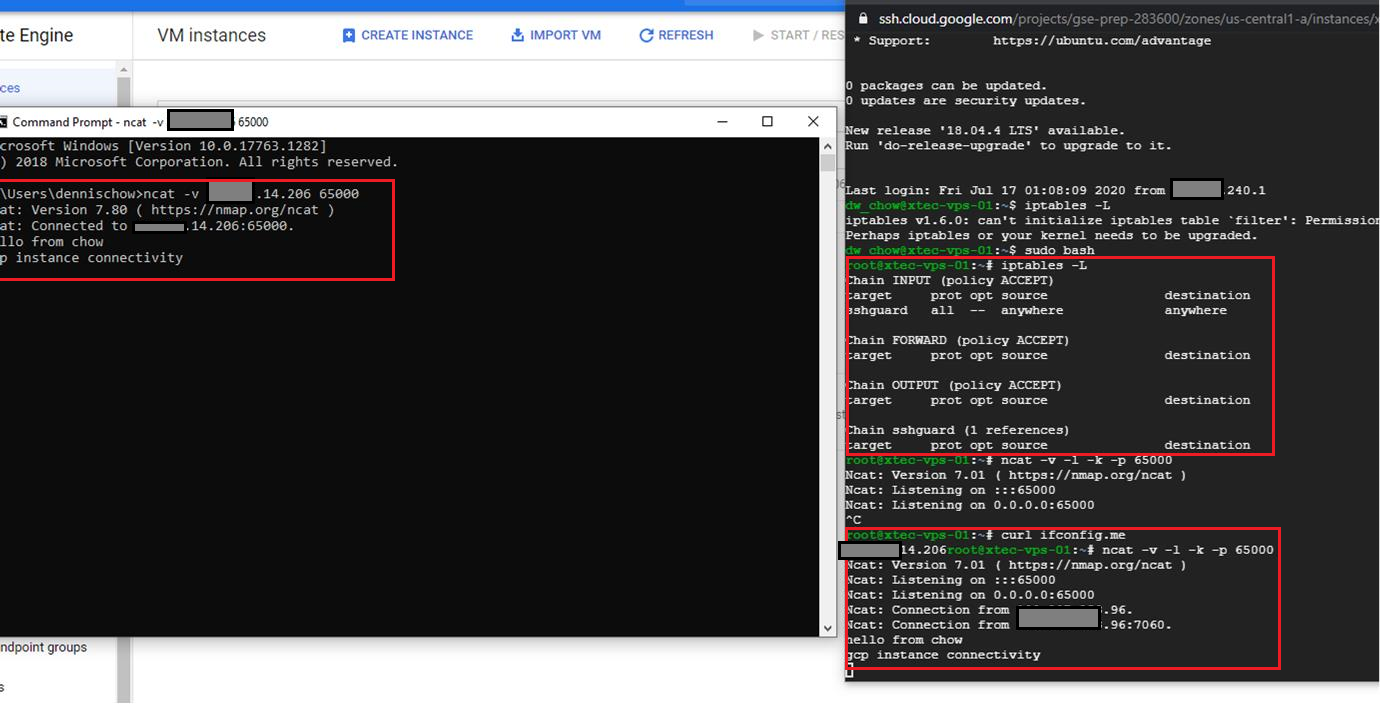Click the ubuntu.com/advantage support URL

click(x=1102, y=41)
